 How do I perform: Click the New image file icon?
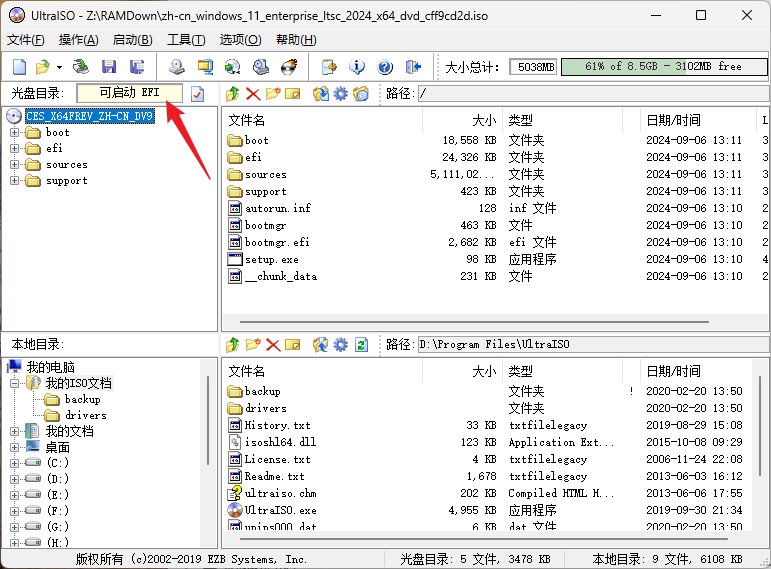[x=19, y=66]
